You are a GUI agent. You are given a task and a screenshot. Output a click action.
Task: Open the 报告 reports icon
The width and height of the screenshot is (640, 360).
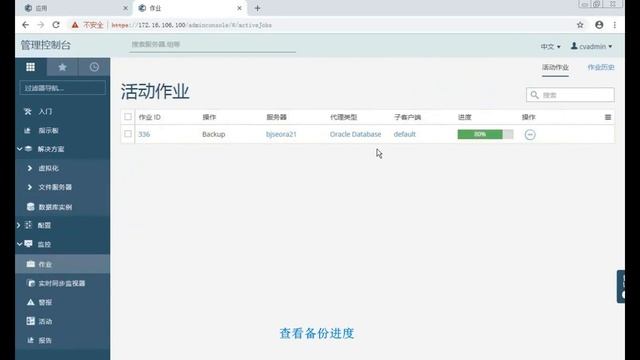coord(30,340)
